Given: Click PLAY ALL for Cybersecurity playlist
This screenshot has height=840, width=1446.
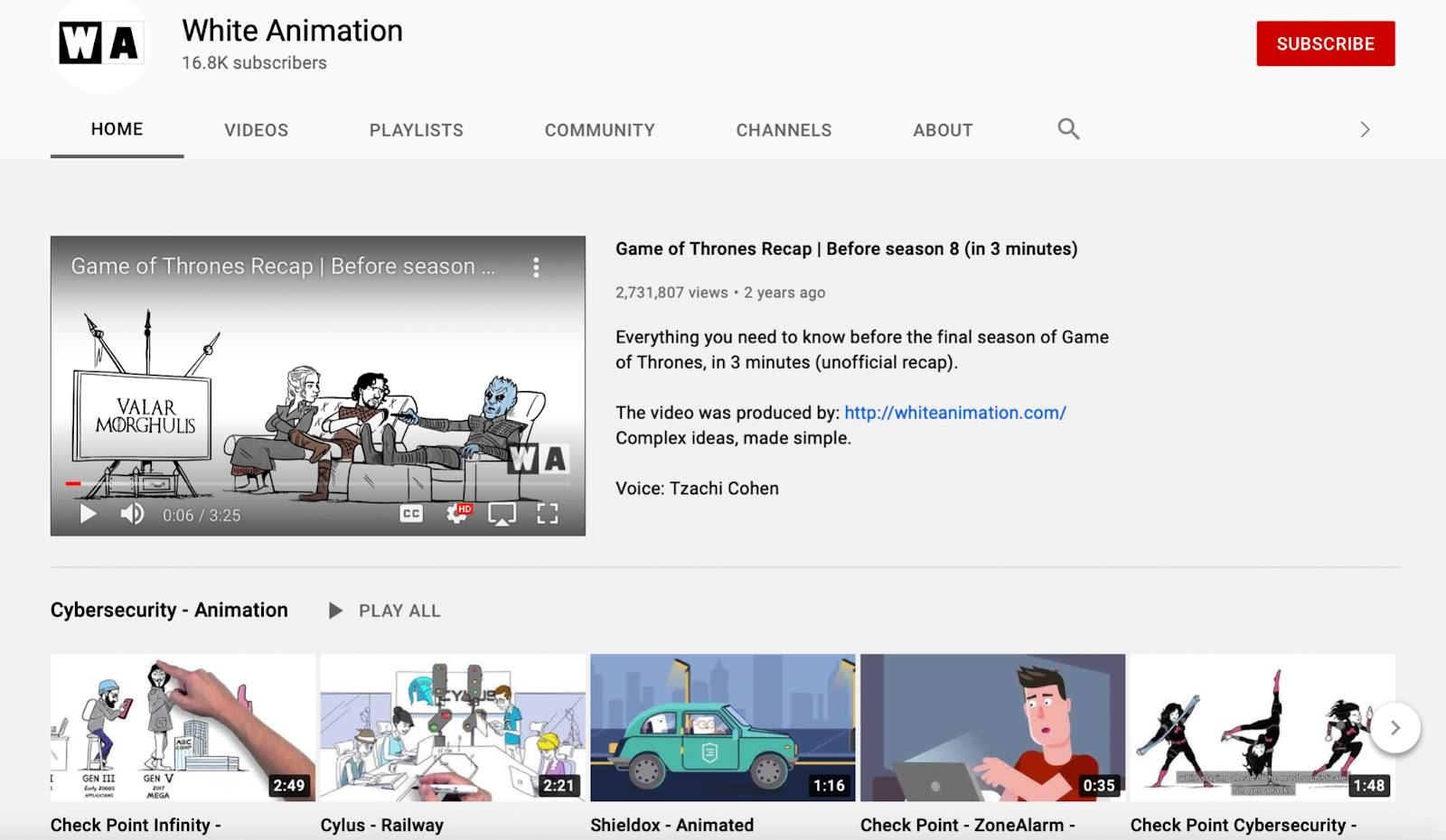Looking at the screenshot, I should click(384, 611).
